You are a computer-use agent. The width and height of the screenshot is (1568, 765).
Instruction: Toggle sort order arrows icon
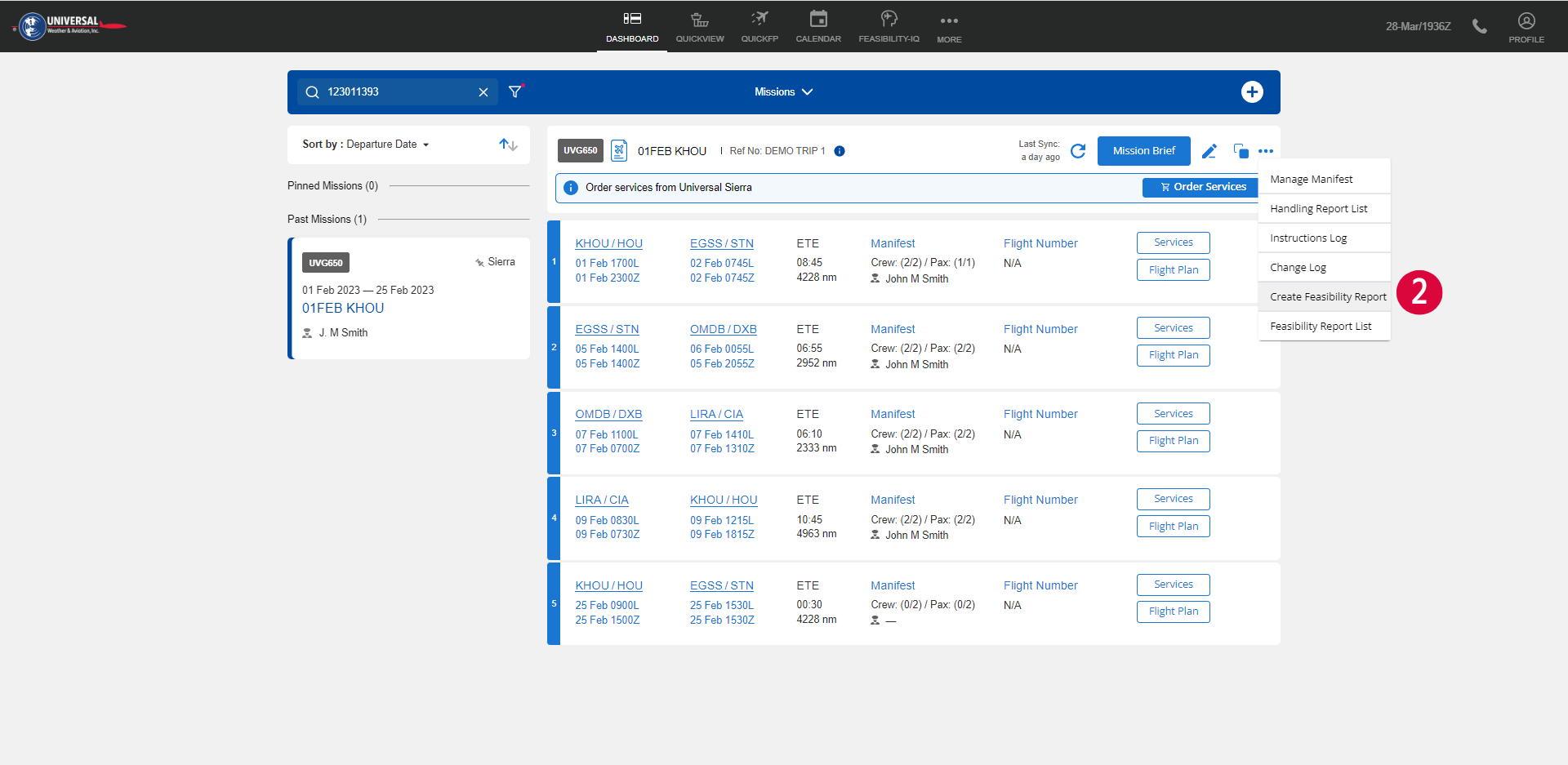[509, 145]
